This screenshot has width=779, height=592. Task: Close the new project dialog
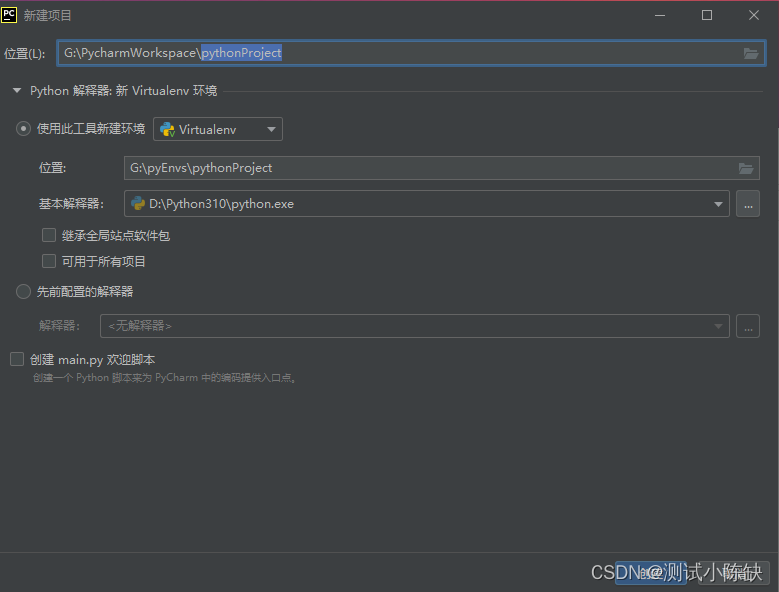(x=754, y=15)
